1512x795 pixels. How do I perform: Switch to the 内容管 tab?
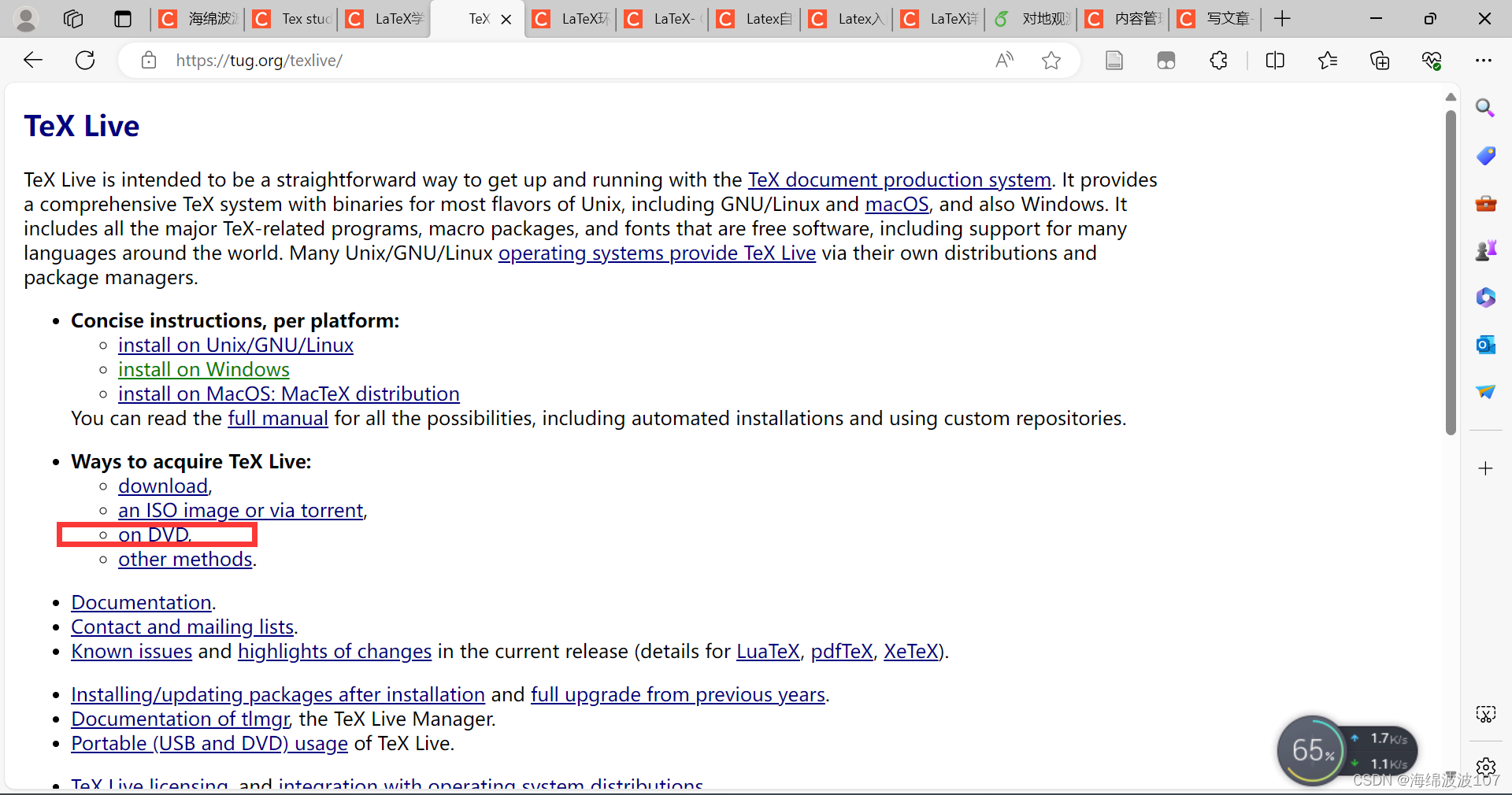(1124, 19)
